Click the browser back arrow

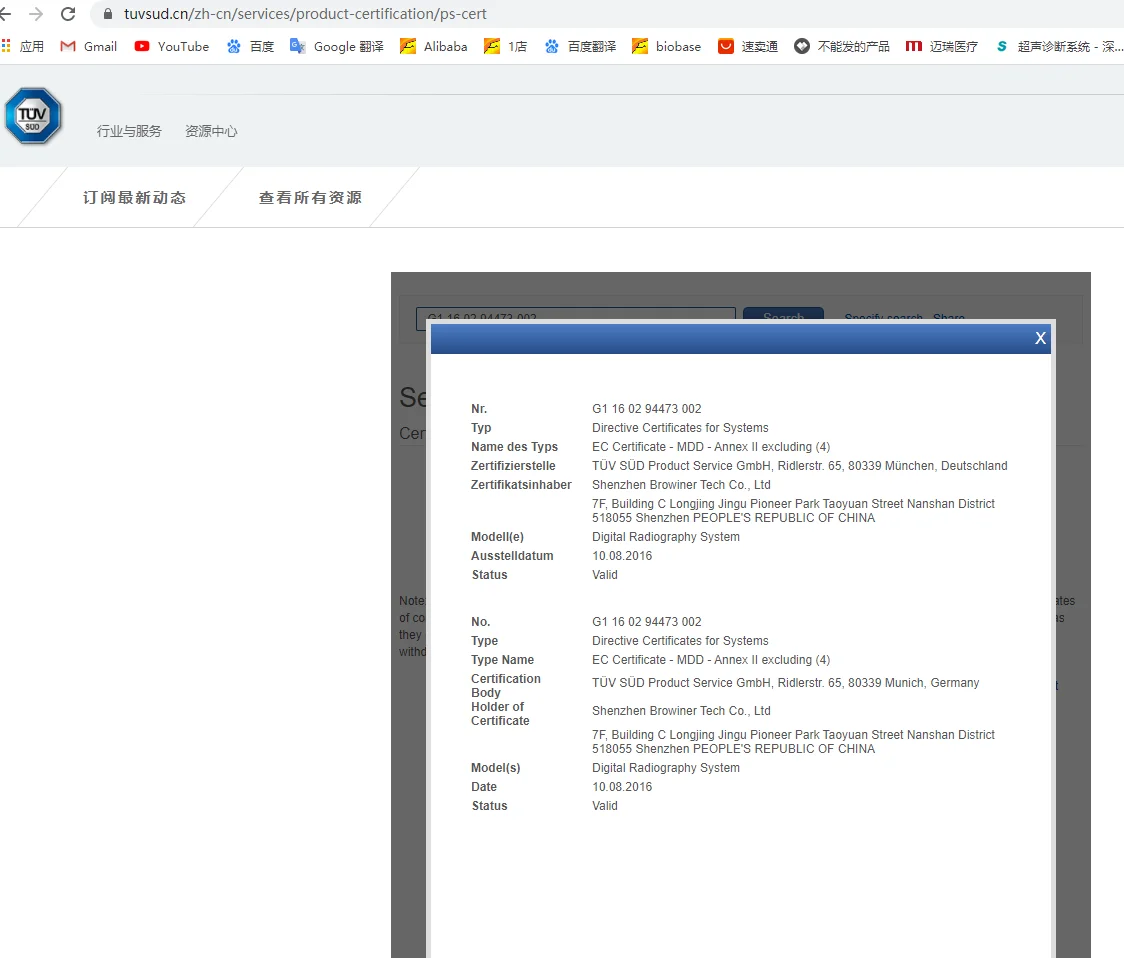[5, 14]
